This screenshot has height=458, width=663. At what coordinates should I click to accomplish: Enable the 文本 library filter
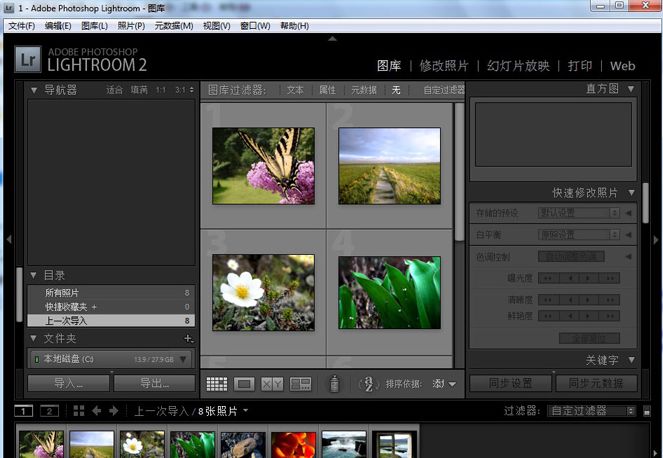pos(295,90)
